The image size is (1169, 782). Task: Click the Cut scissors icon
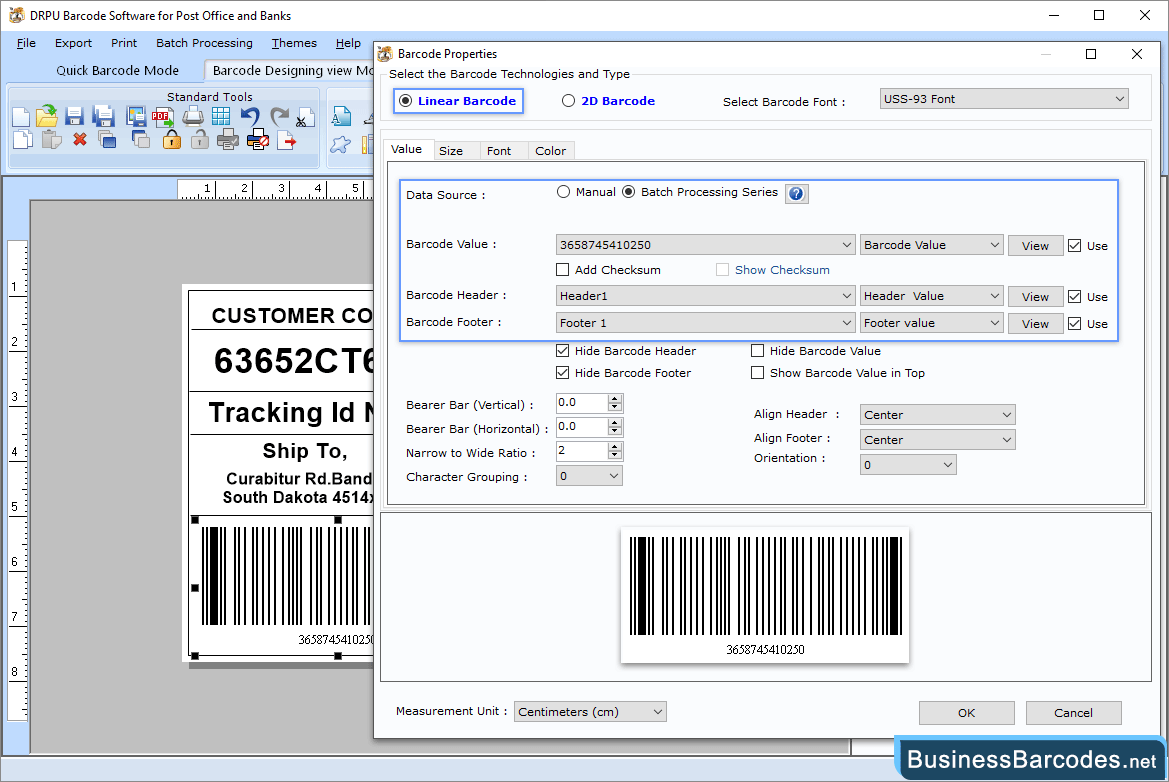304,118
